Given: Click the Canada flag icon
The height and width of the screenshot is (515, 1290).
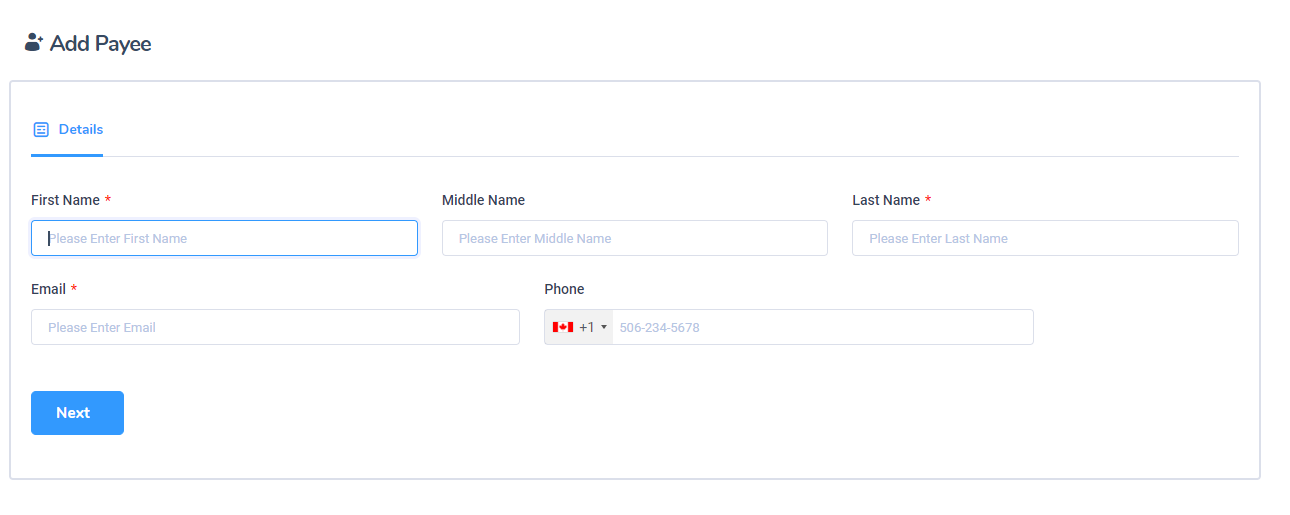Looking at the screenshot, I should pyautogui.click(x=563, y=327).
